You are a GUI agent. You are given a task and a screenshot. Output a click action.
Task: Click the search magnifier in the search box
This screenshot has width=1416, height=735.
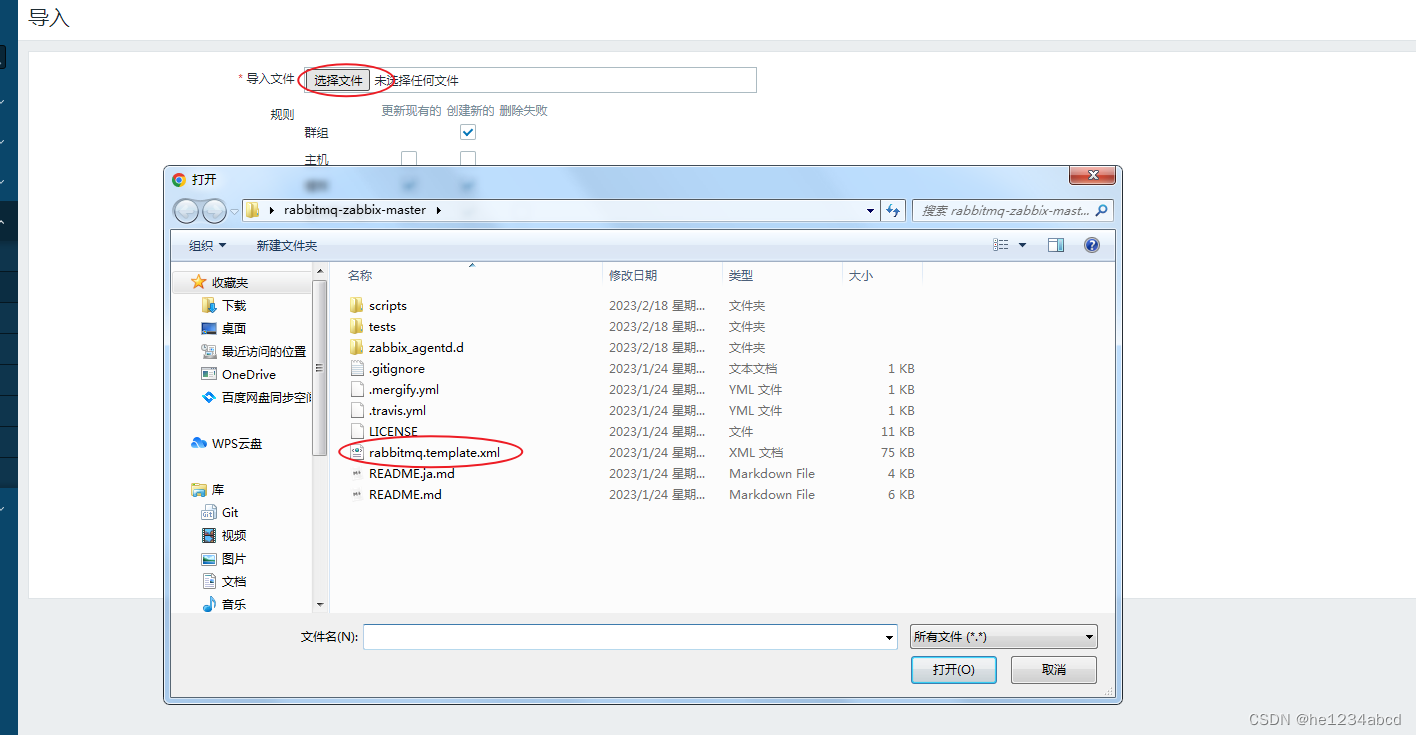[x=1100, y=210]
